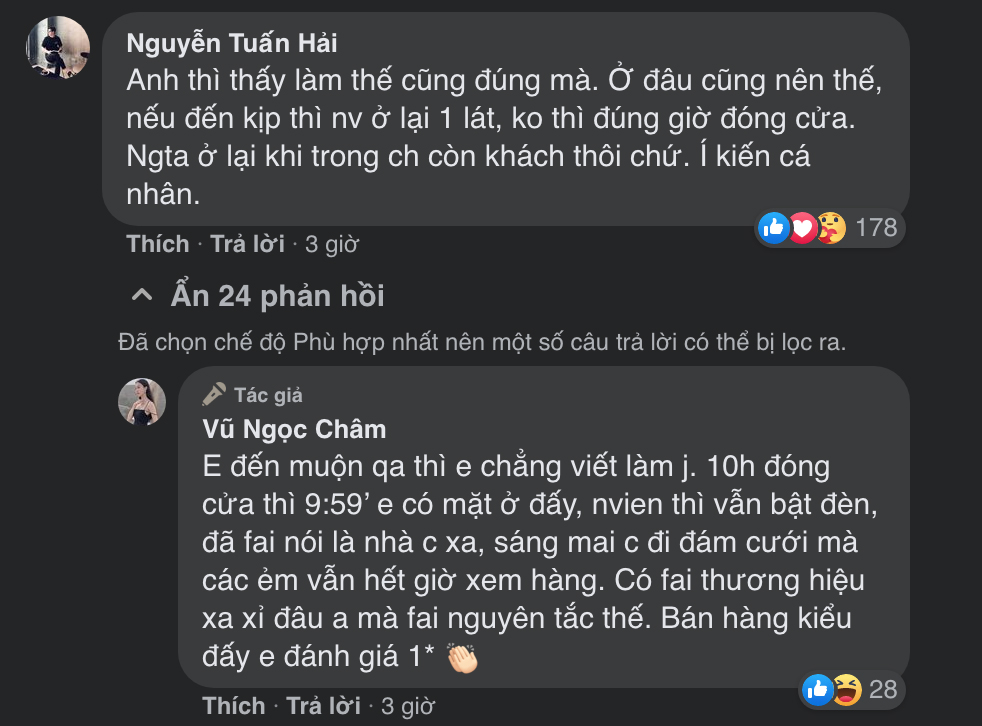Like Nguyễn Tuấn Hải's comment with Thích
This screenshot has height=726, width=982.
click(x=158, y=243)
